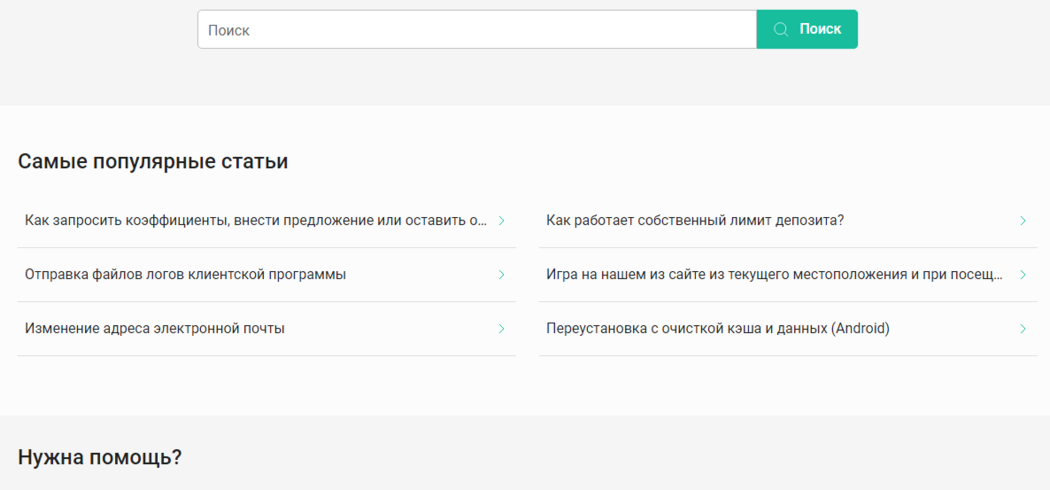Viewport: 1050px width, 490px height.
Task: Click the 'Самые популярные статьи' heading
Action: coord(153,161)
